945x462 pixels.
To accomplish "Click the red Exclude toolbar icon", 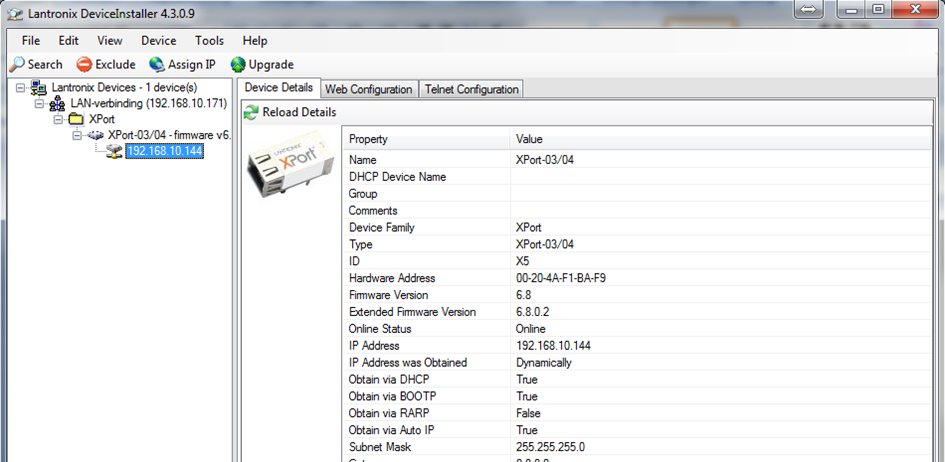I will (x=85, y=65).
